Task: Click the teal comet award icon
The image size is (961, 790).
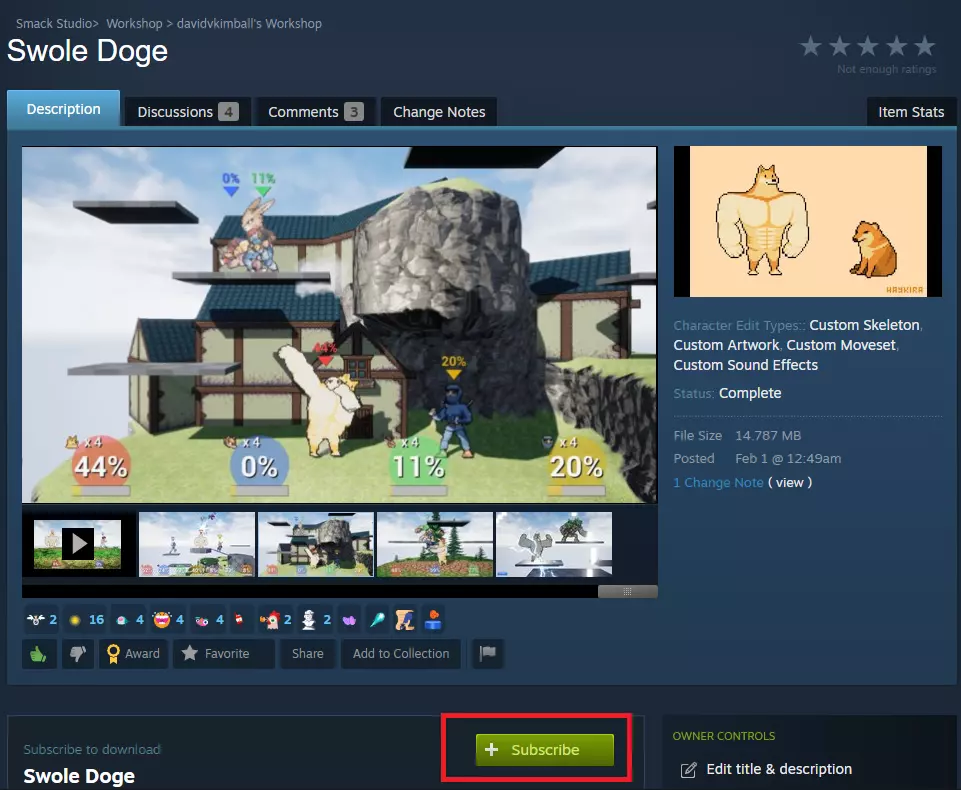Action: pos(377,620)
